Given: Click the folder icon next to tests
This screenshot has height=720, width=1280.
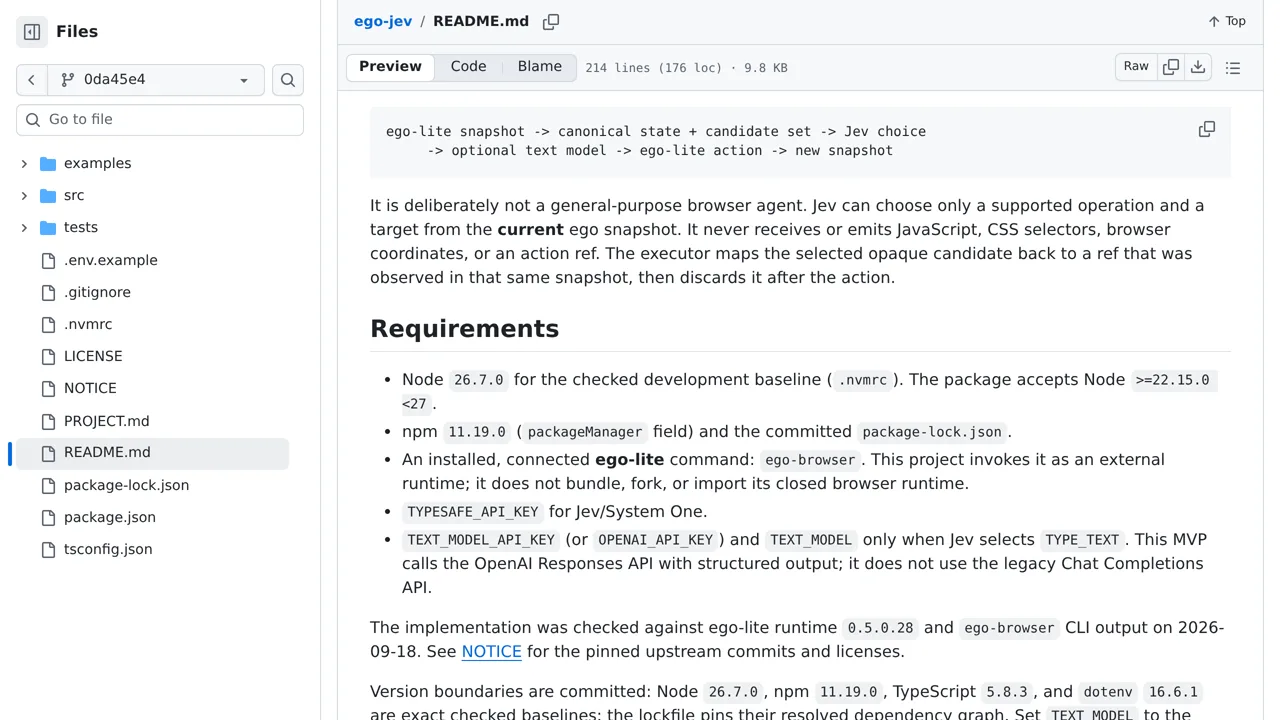Looking at the screenshot, I should pyautogui.click(x=48, y=228).
